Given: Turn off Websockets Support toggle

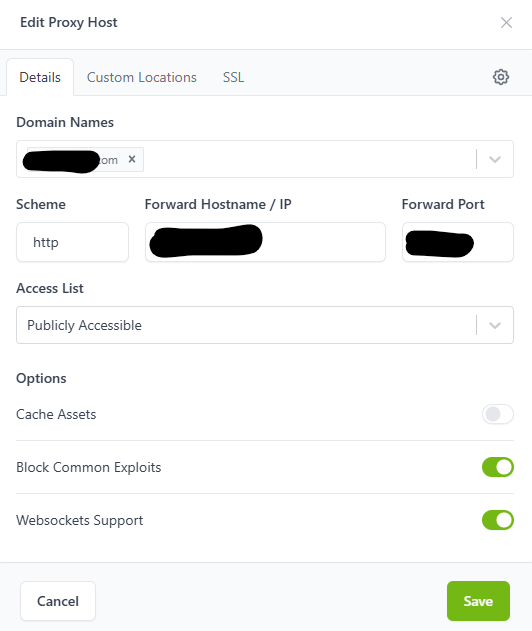Looking at the screenshot, I should (498, 520).
